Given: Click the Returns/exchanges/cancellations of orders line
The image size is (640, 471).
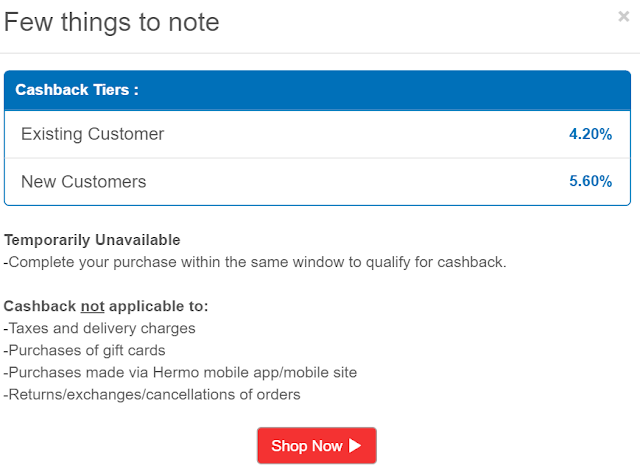Looking at the screenshot, I should coord(152,394).
